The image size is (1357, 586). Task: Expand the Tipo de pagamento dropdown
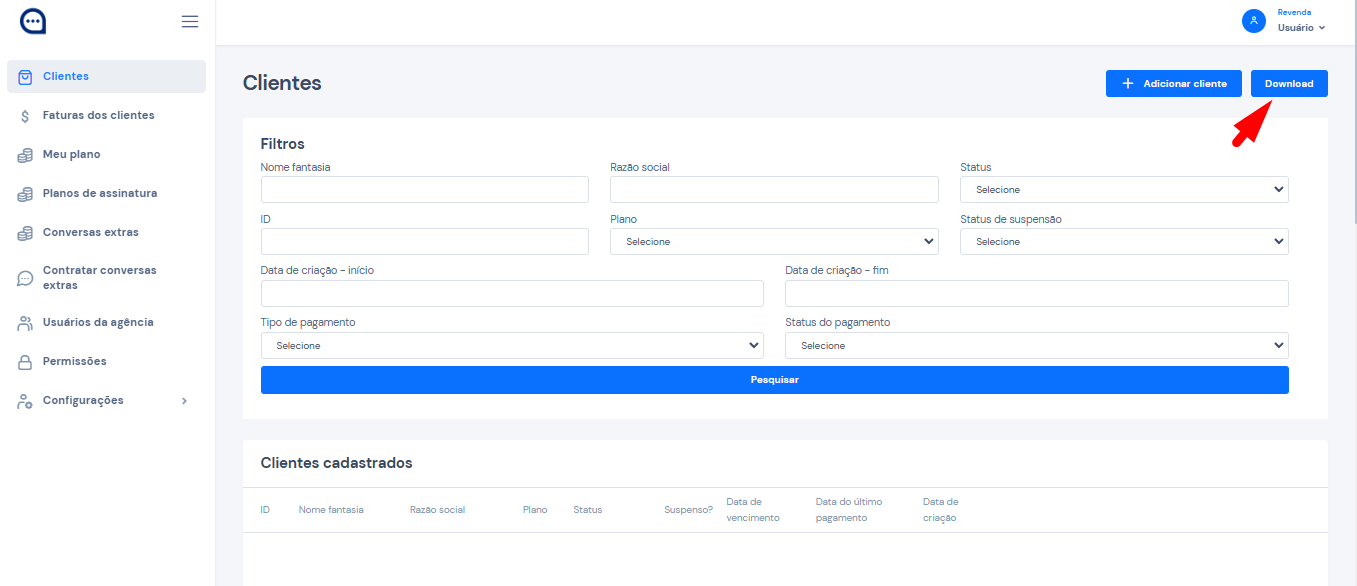pos(511,345)
